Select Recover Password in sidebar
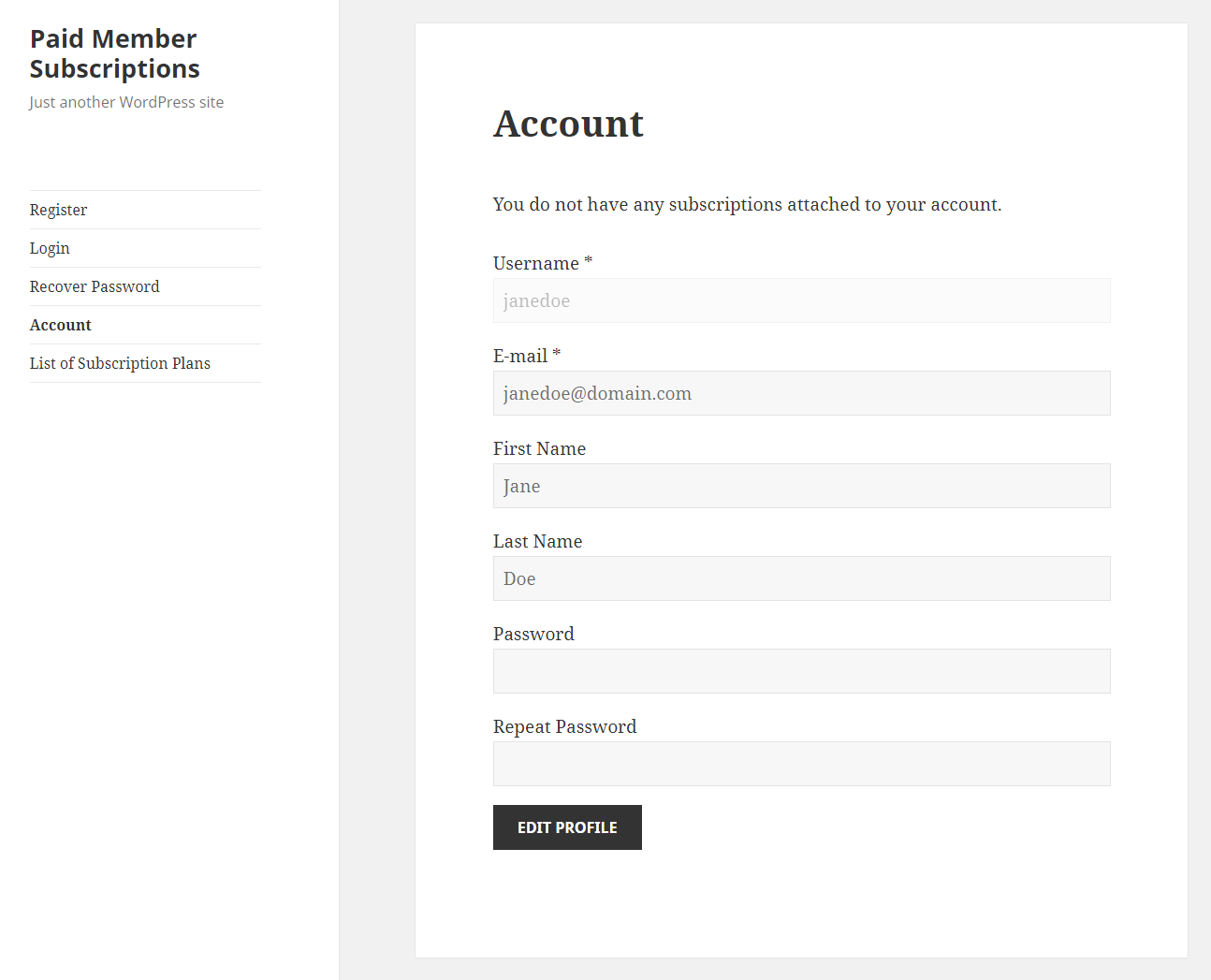This screenshot has width=1211, height=980. click(x=95, y=286)
